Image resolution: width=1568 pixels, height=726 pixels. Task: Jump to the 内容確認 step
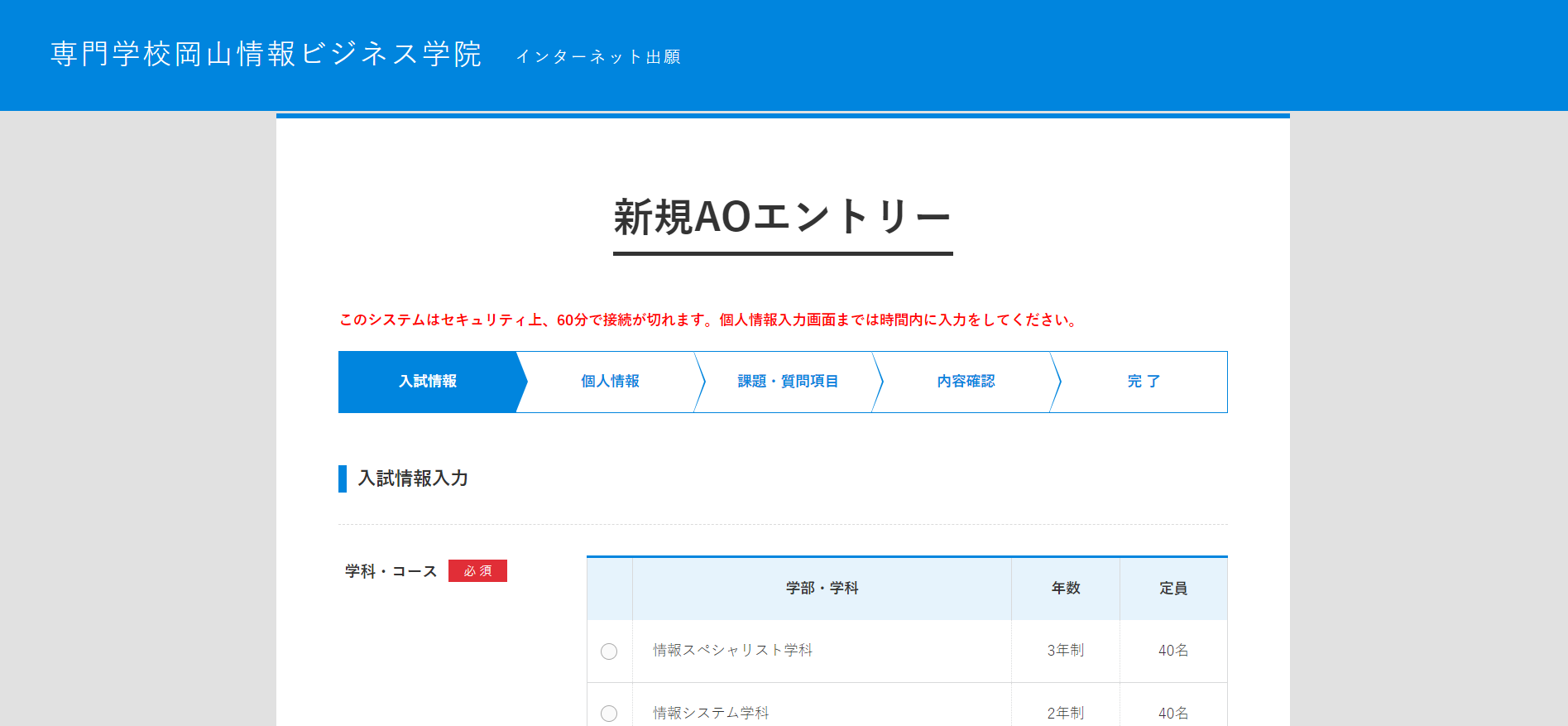pos(966,382)
